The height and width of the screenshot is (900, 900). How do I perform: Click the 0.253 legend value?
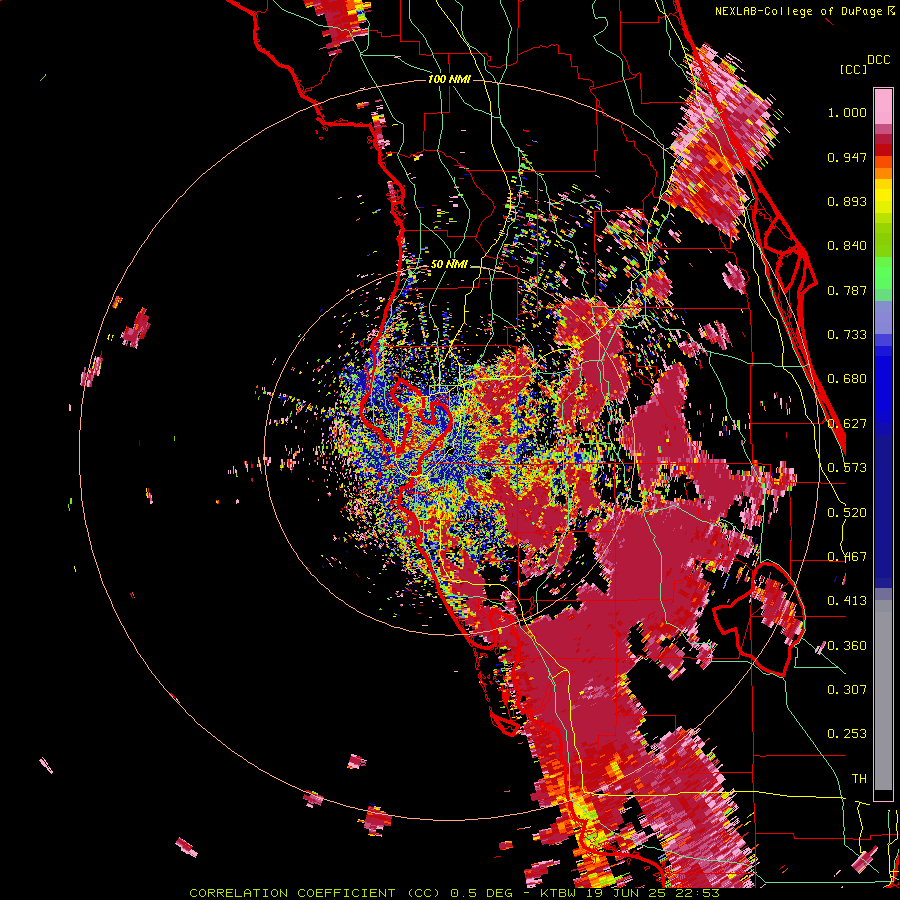847,734
